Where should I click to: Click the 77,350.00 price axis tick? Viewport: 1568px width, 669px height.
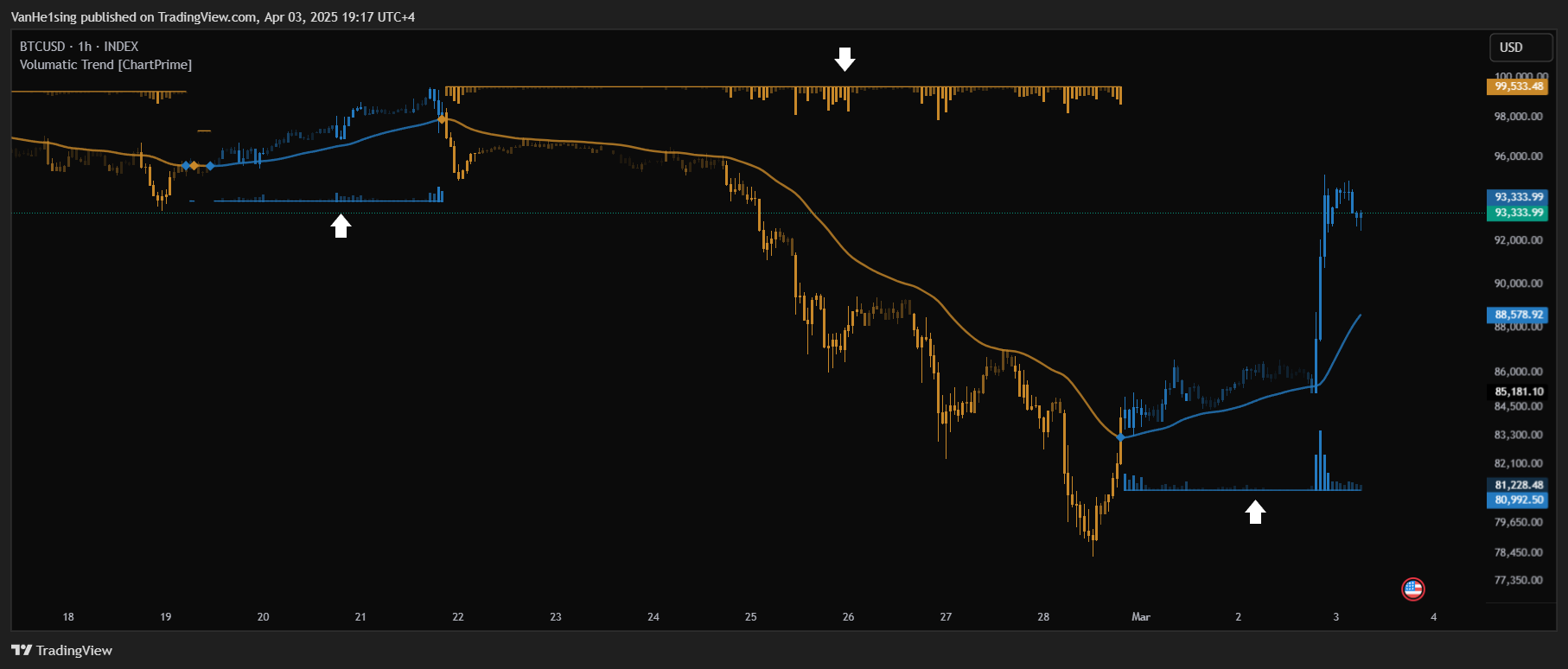tap(1519, 580)
